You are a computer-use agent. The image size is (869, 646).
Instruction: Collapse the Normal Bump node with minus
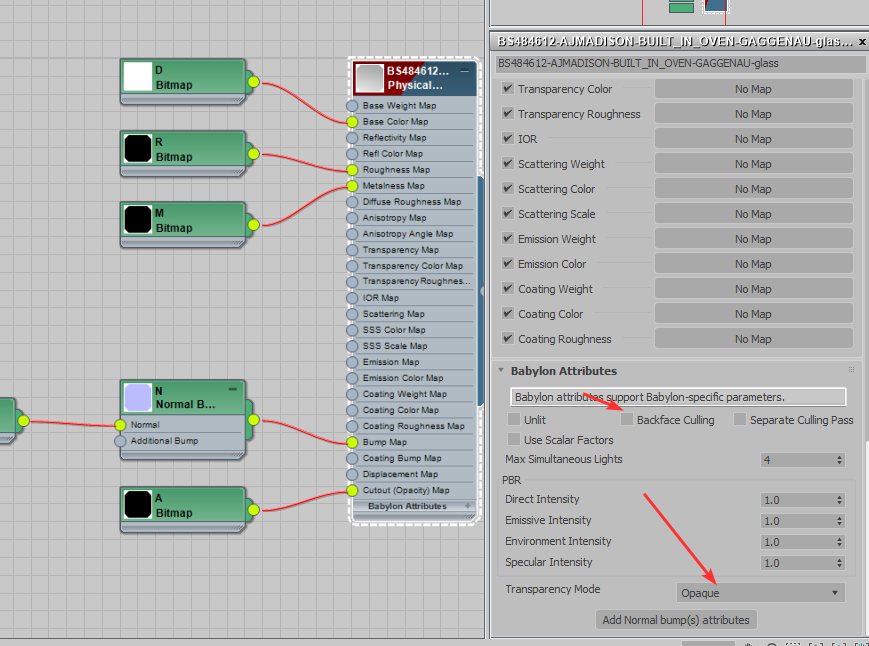[x=233, y=389]
